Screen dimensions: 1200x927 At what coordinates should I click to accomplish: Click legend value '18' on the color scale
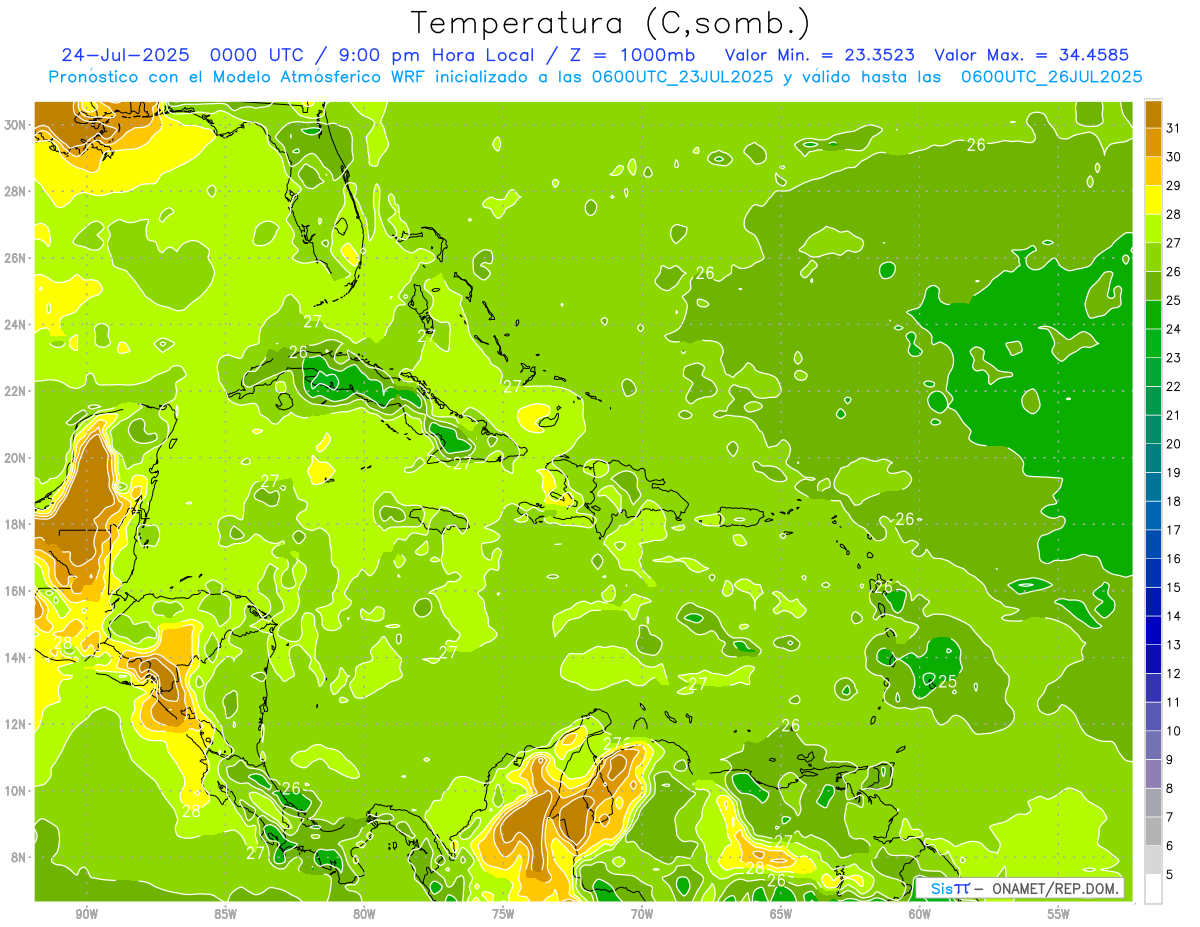click(1174, 501)
